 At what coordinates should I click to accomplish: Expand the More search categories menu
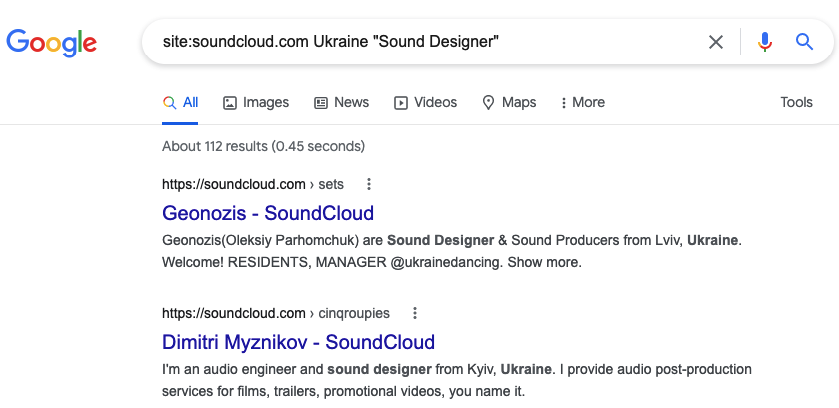tap(582, 103)
